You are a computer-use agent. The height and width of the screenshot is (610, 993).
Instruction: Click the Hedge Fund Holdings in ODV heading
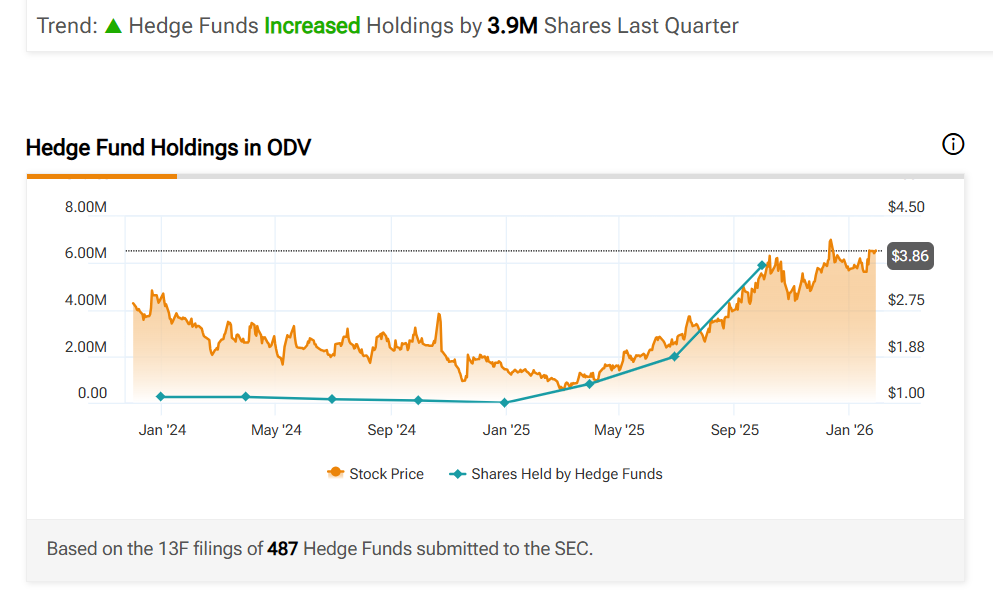click(x=168, y=148)
